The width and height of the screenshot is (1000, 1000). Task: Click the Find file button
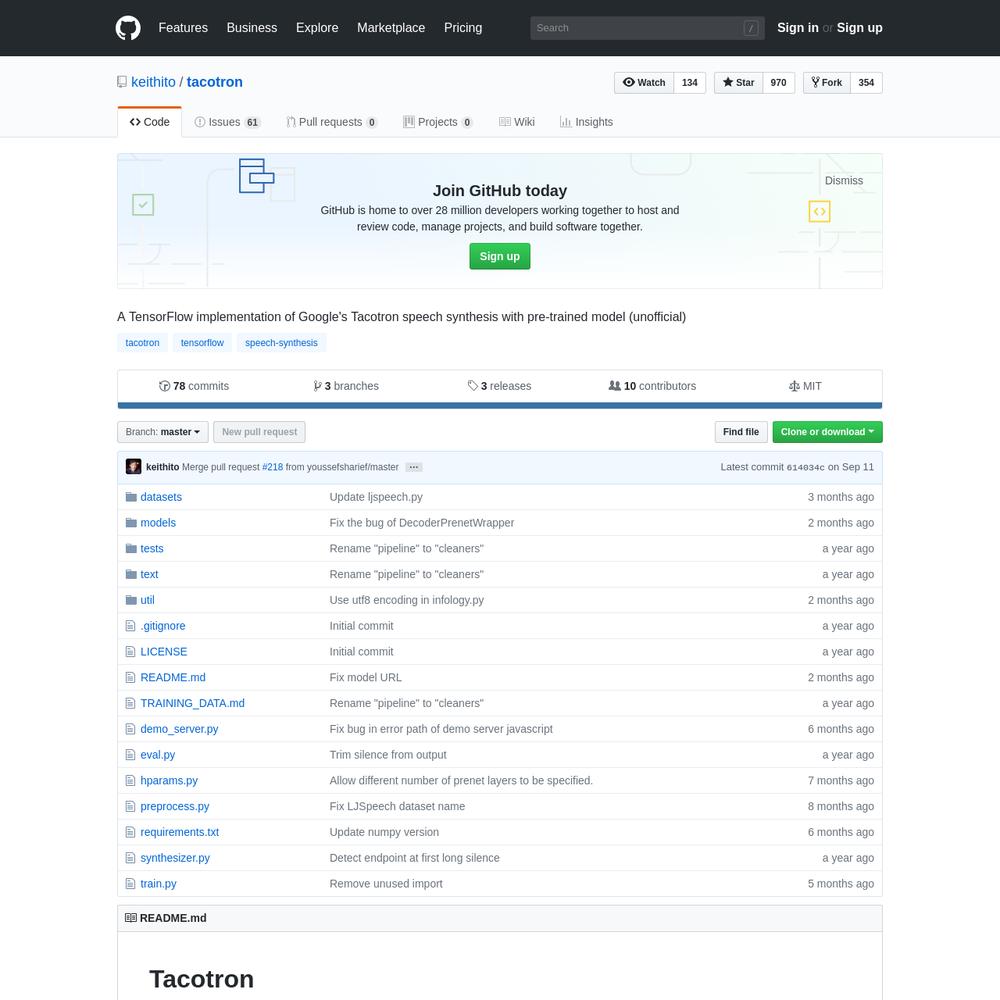coord(740,432)
